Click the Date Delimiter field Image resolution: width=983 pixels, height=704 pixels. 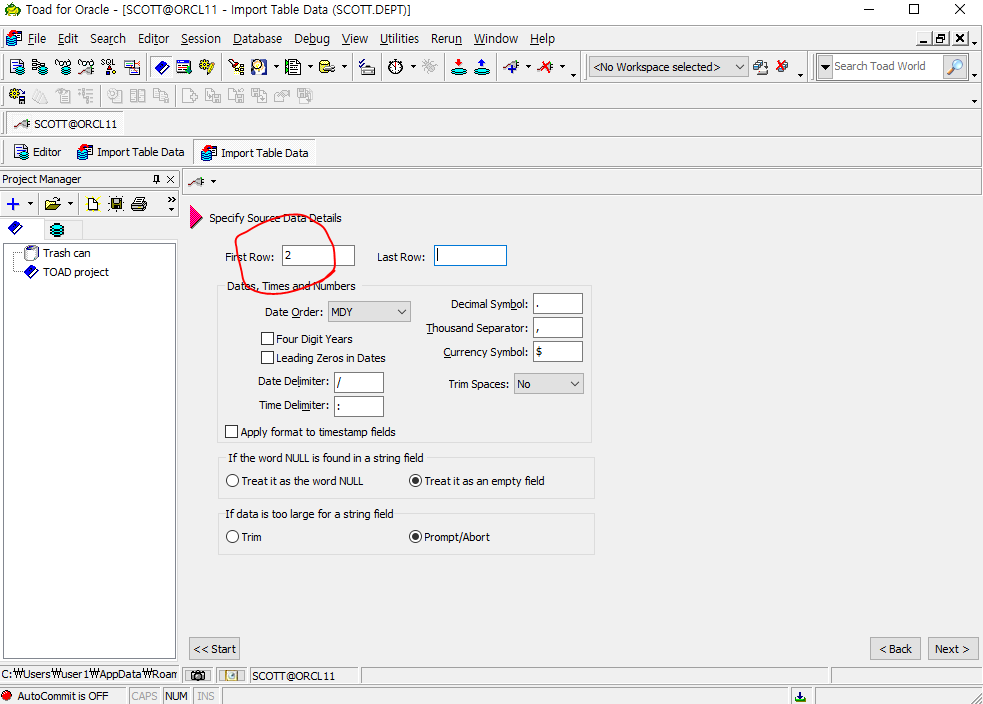click(x=359, y=382)
